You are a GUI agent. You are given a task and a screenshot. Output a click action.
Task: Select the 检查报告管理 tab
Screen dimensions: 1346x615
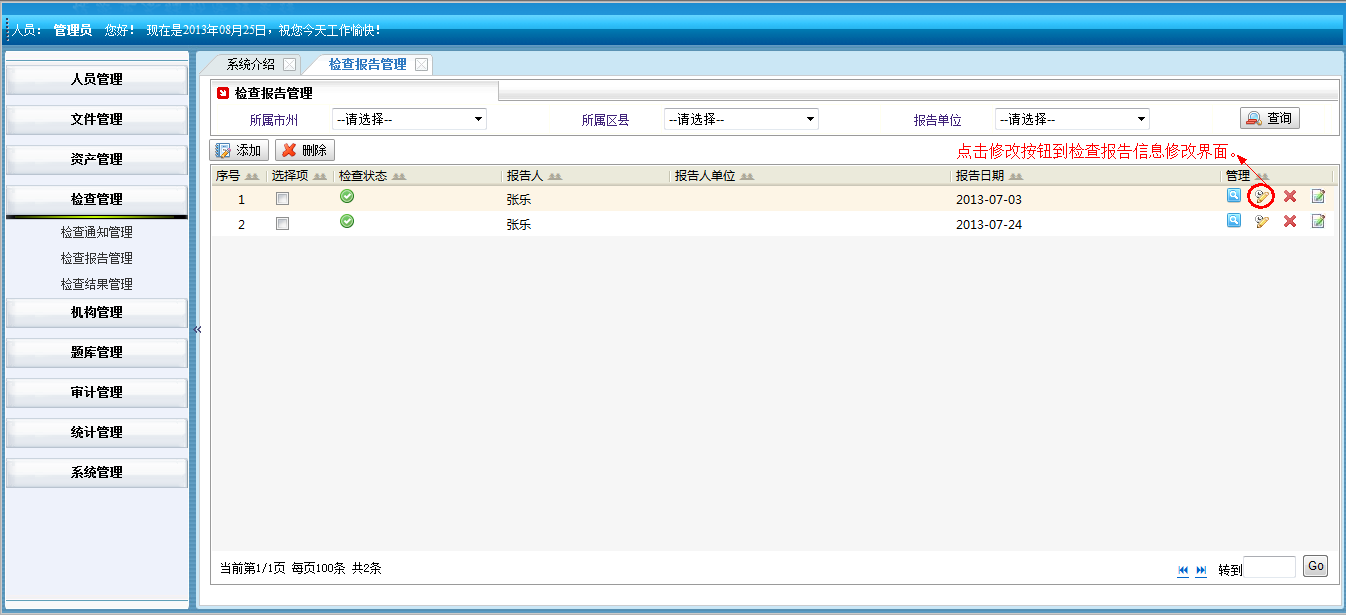point(367,64)
